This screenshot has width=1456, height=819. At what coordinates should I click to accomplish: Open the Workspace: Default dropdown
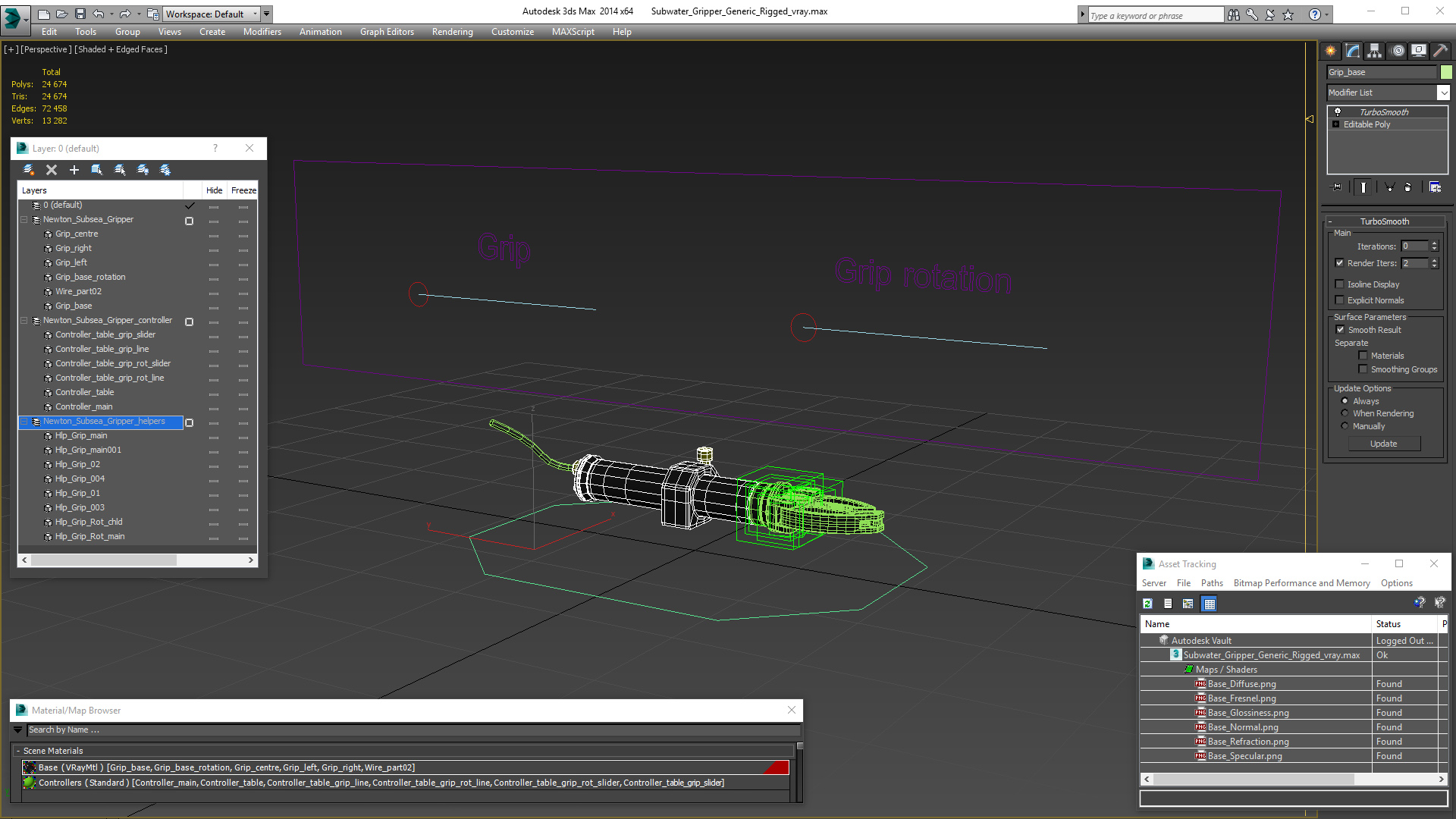click(x=212, y=14)
